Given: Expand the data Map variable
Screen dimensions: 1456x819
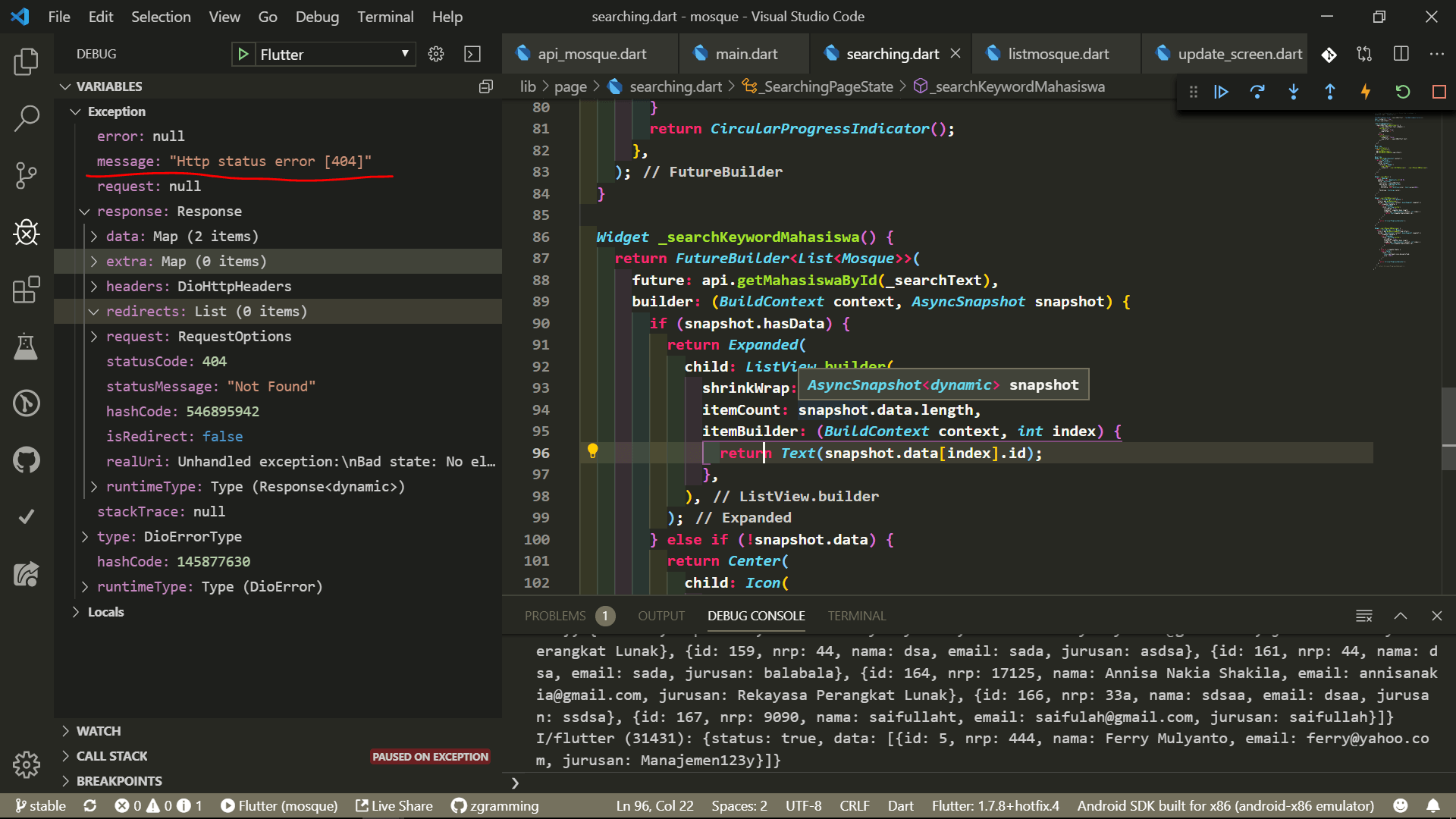Looking at the screenshot, I should (94, 237).
